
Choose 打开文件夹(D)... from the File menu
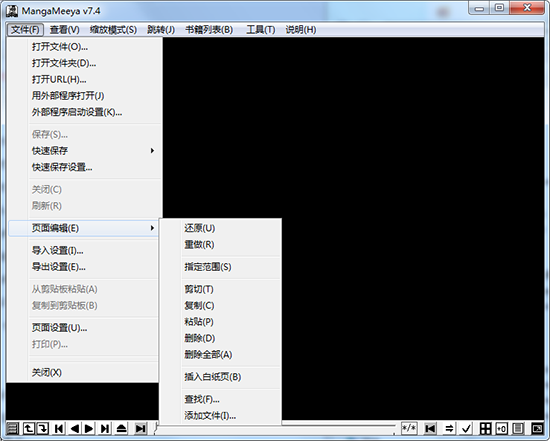click(x=64, y=63)
